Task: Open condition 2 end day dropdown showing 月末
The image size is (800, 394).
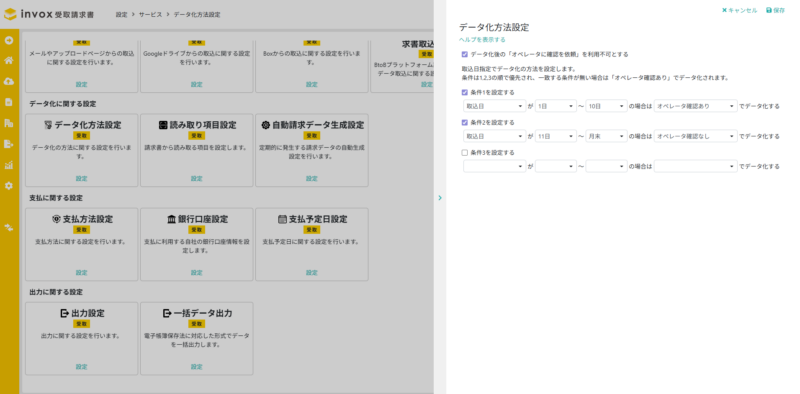Action: click(606, 136)
